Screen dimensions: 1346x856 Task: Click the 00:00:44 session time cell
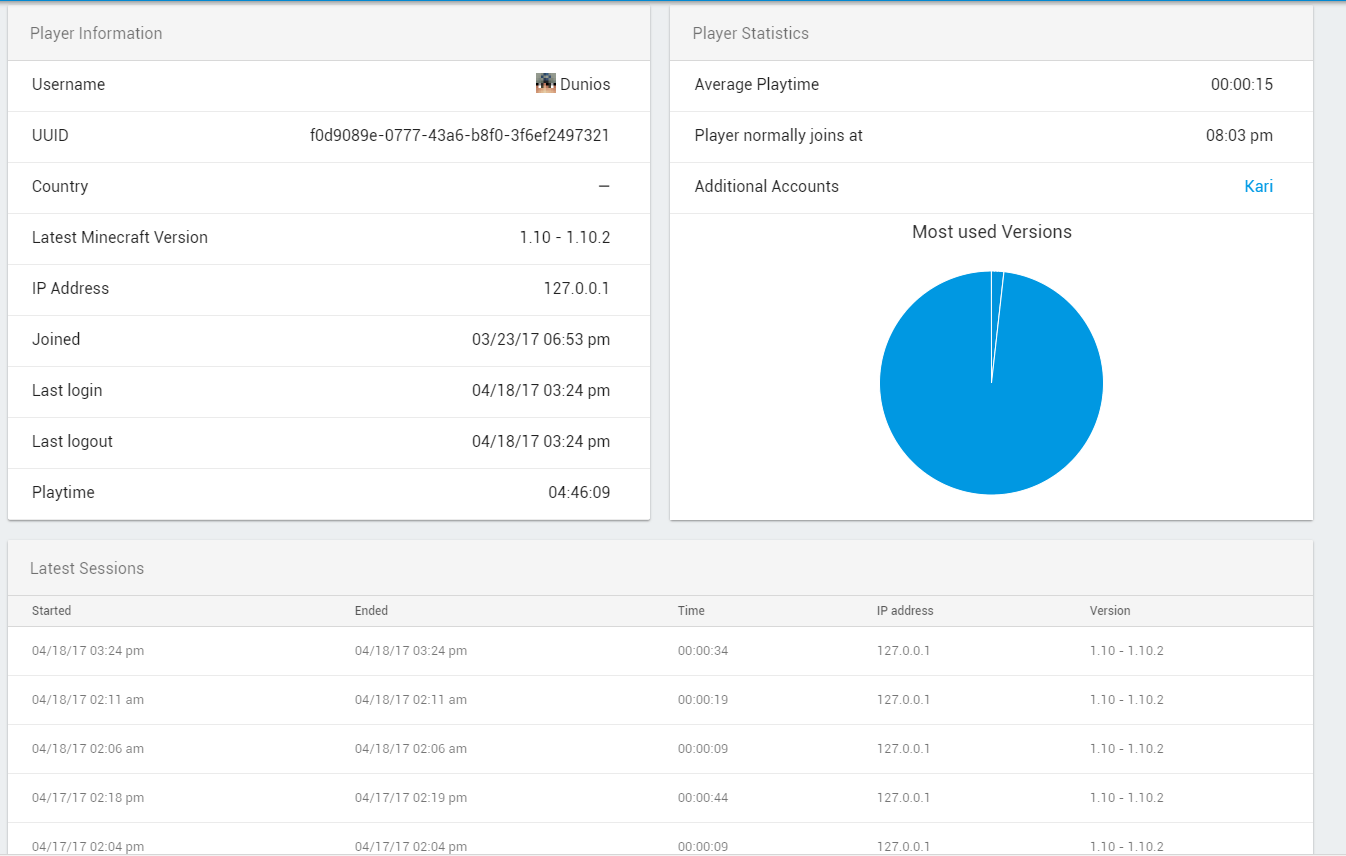click(x=702, y=798)
